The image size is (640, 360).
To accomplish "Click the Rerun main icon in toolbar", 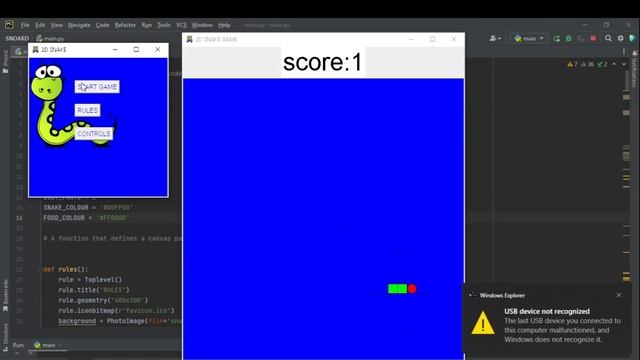I will [x=556, y=38].
